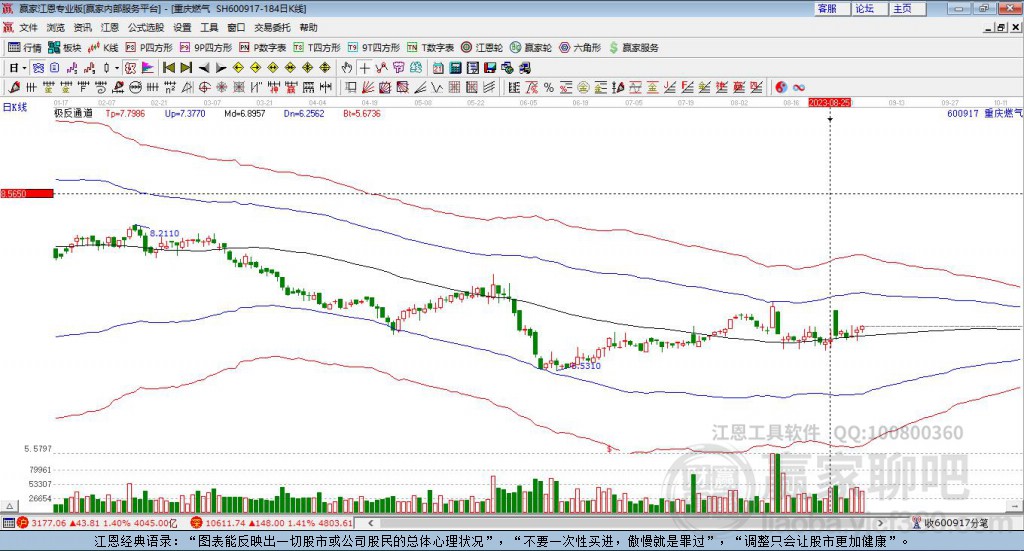Open the 9P四方形 tool
1024x551 pixels.
click(206, 48)
